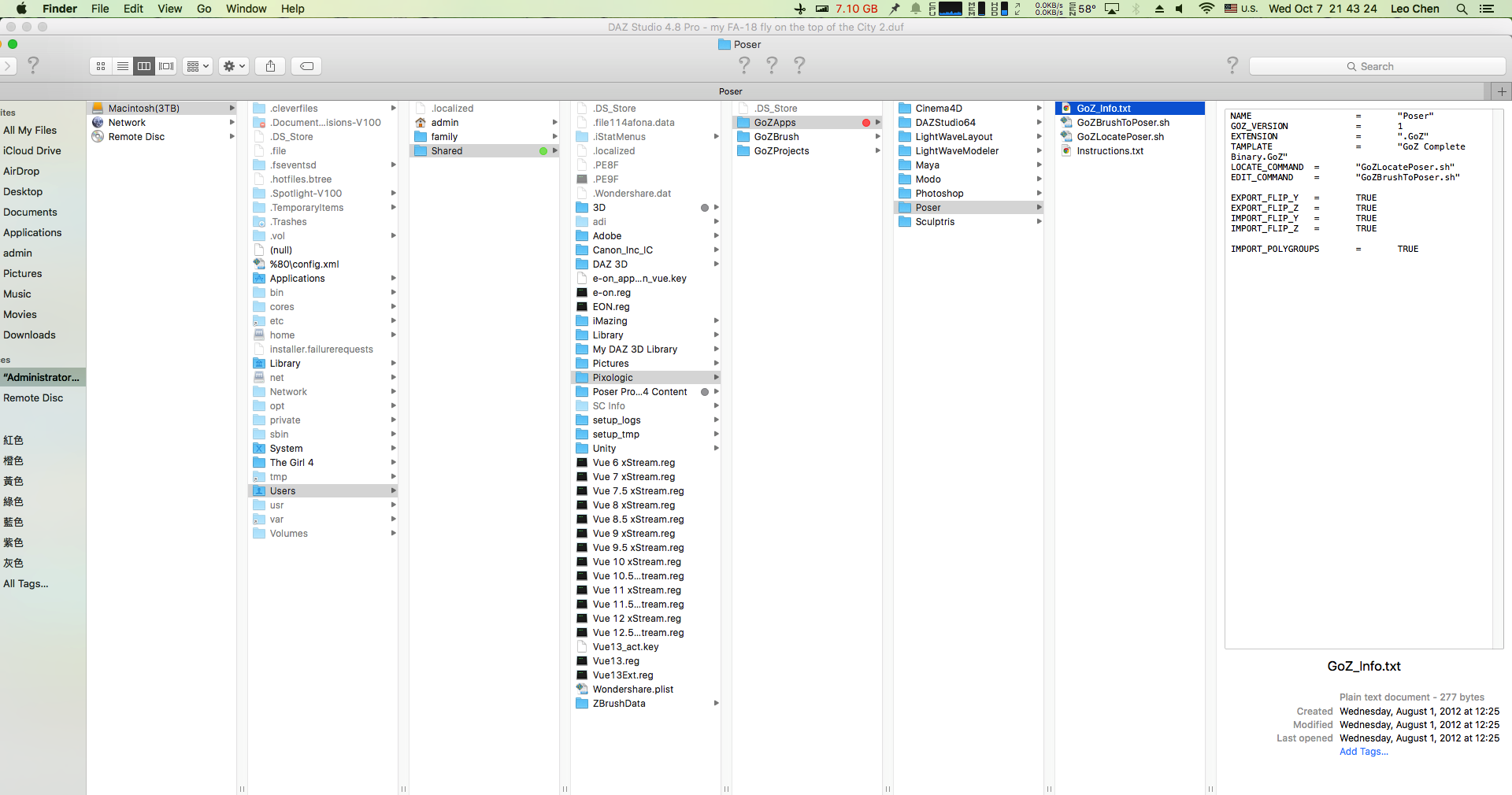Select Remote Disc in first column
This screenshot has width=1512, height=795.
click(x=162, y=136)
